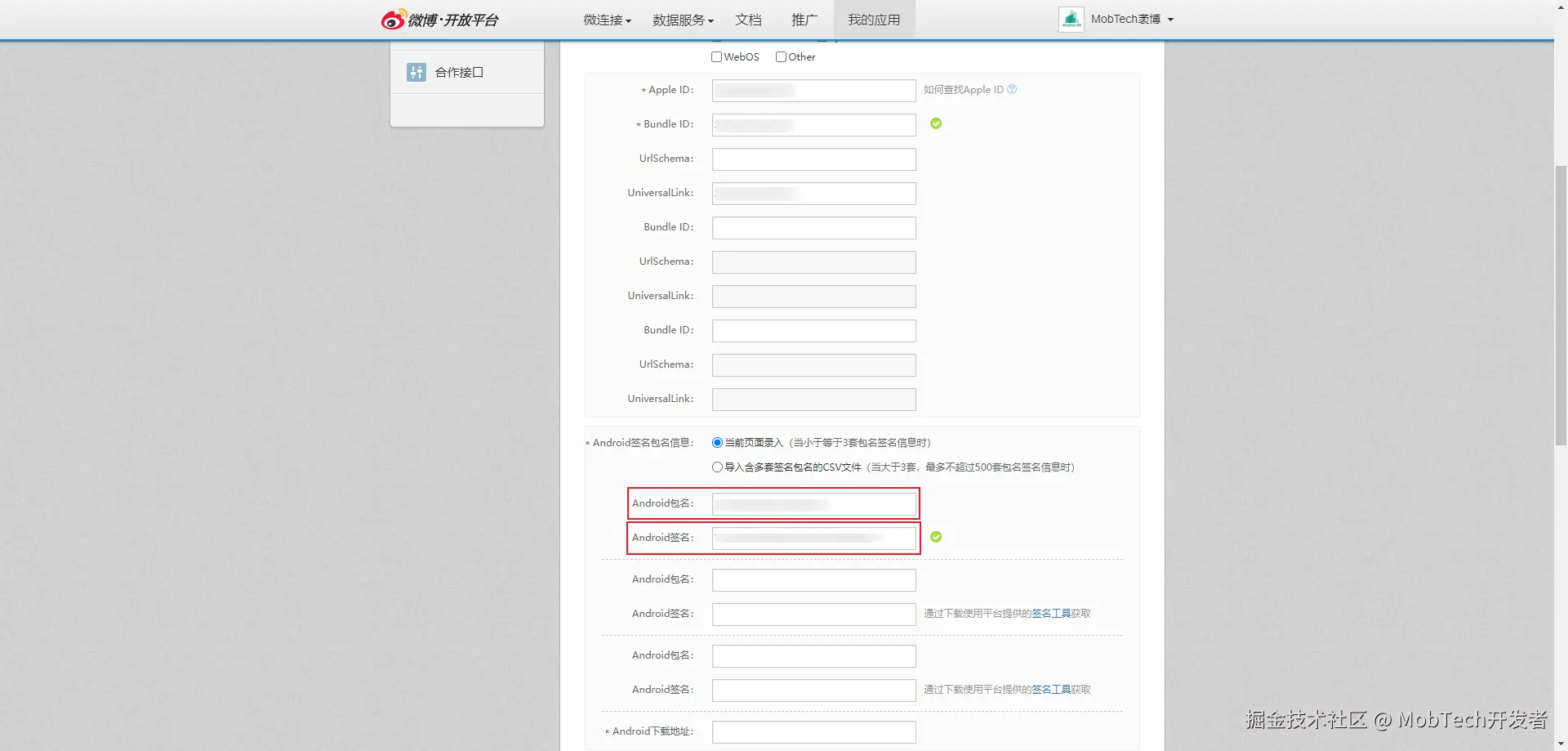The image size is (1568, 751).
Task: Focus the third Android签名 input field
Action: pos(814,690)
